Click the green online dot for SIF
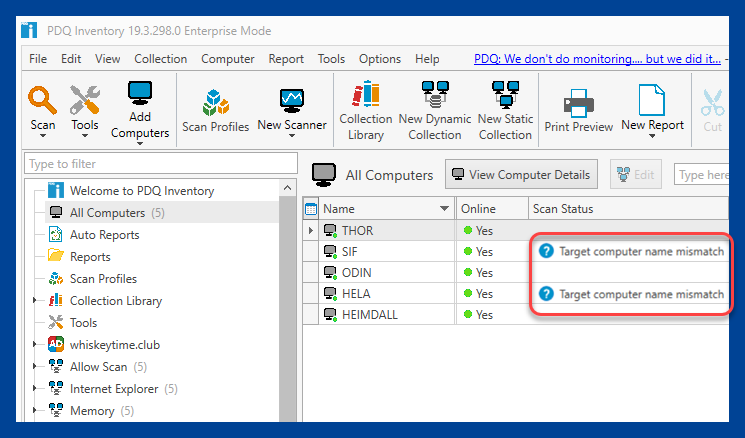 [x=468, y=251]
